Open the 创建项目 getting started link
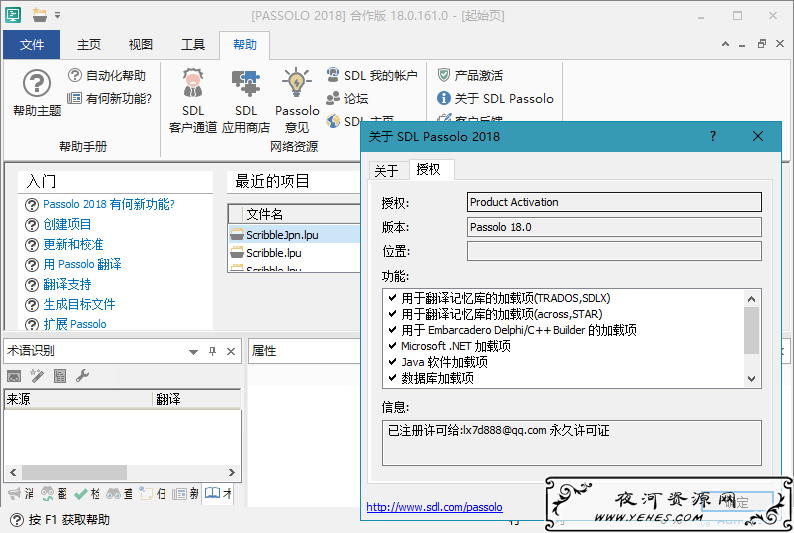 (67, 224)
